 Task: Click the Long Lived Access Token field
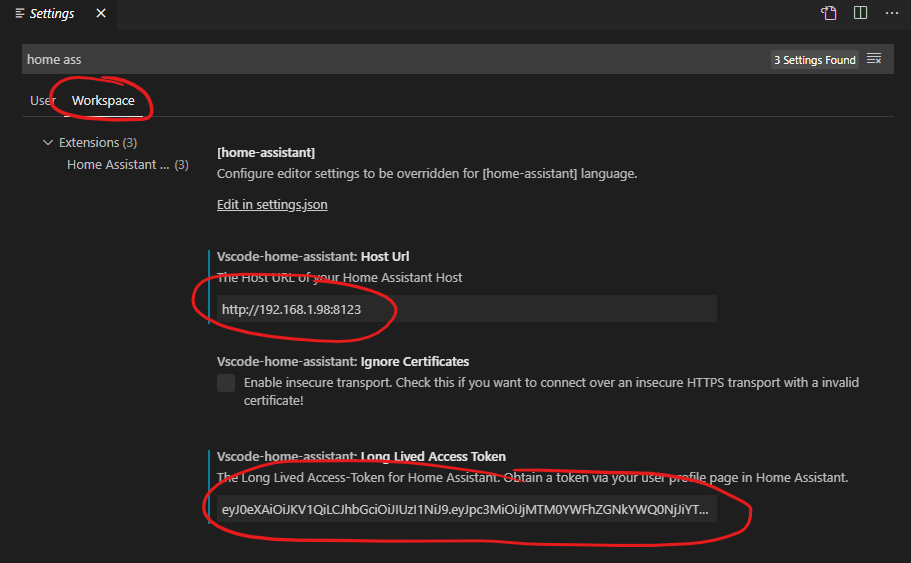pos(467,509)
